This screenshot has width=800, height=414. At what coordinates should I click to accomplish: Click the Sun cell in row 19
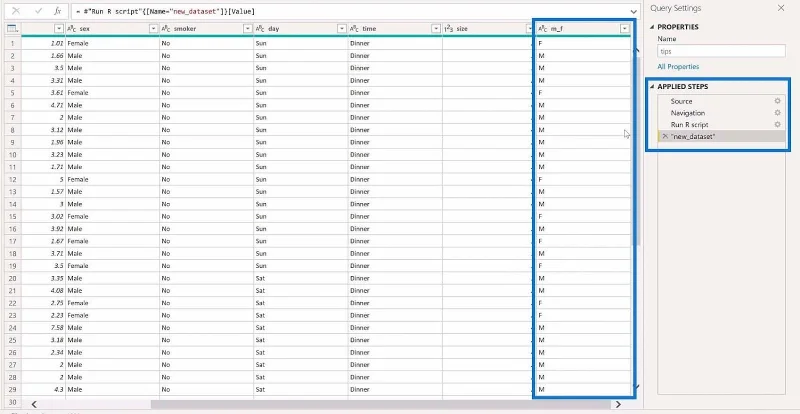pos(301,266)
